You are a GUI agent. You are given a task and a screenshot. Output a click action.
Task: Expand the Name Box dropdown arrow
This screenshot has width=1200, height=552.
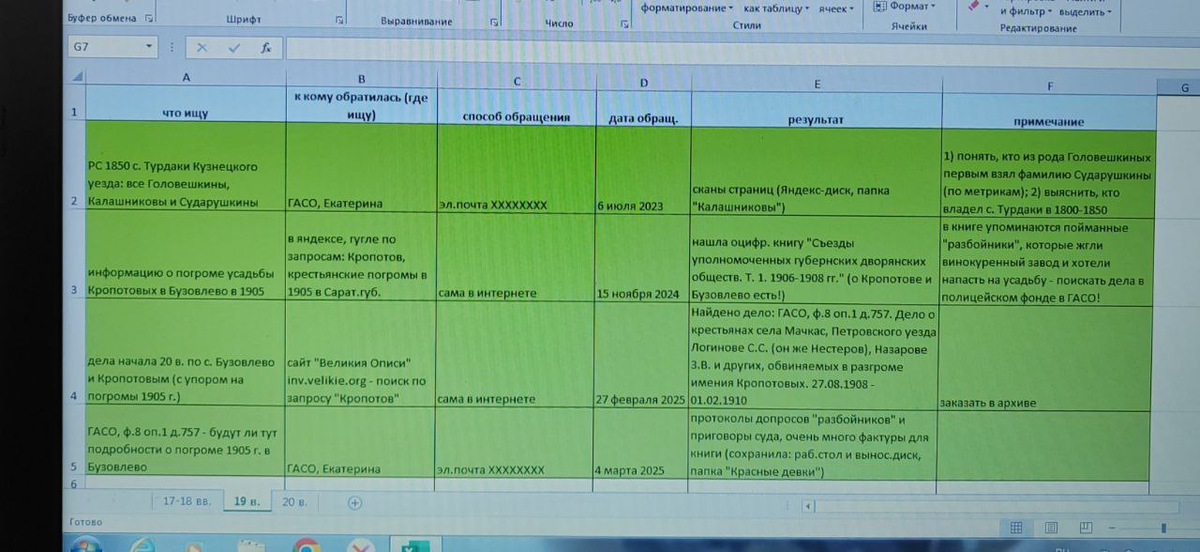[x=150, y=47]
